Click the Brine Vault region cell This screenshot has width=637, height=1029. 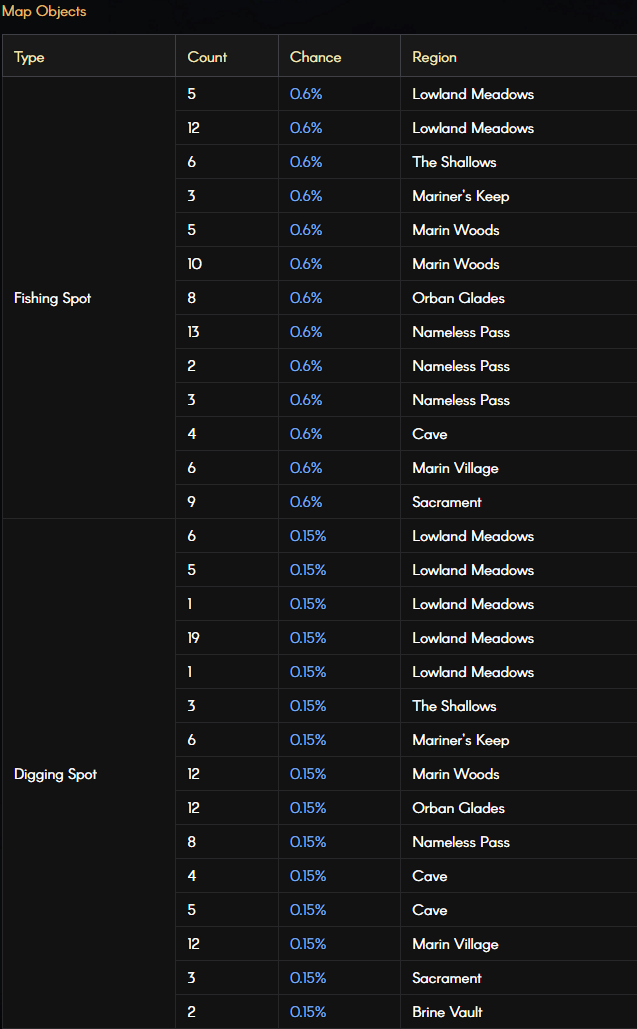(518, 1012)
